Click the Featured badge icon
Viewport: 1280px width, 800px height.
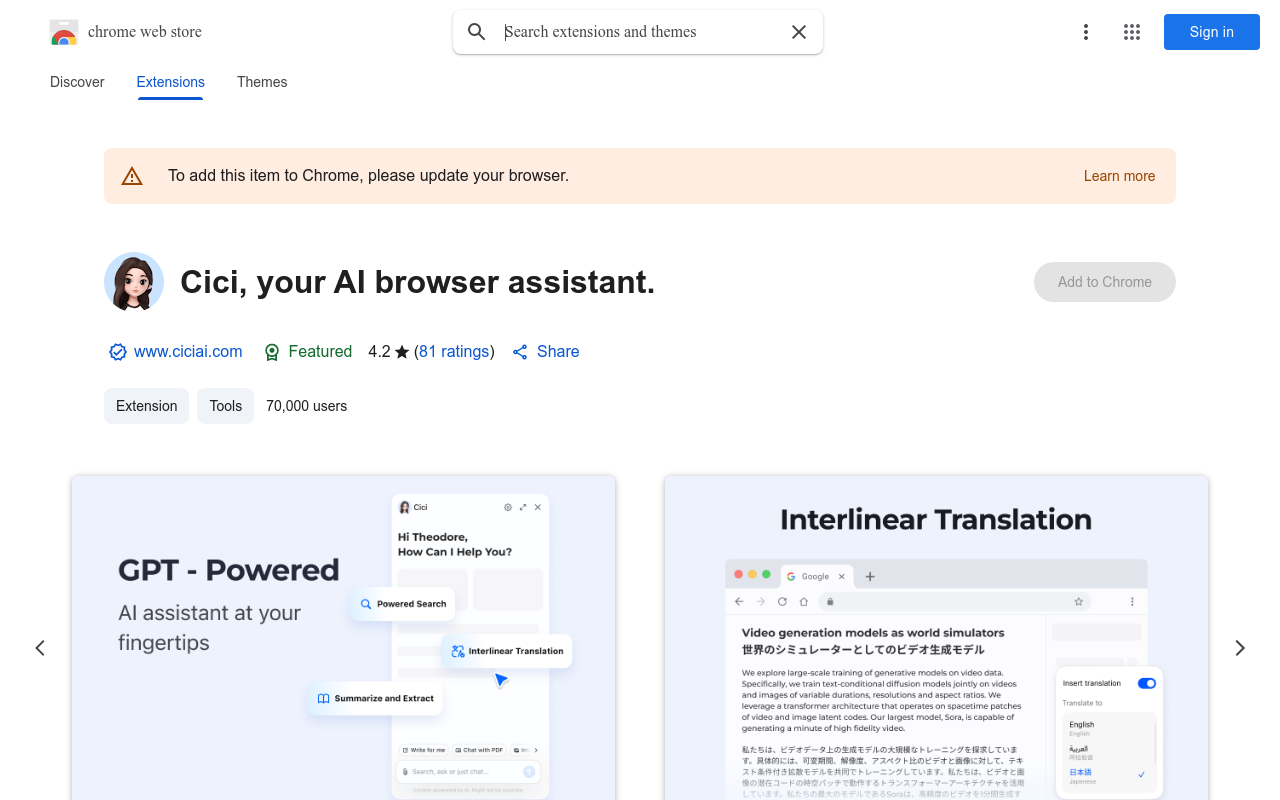pyautogui.click(x=272, y=352)
